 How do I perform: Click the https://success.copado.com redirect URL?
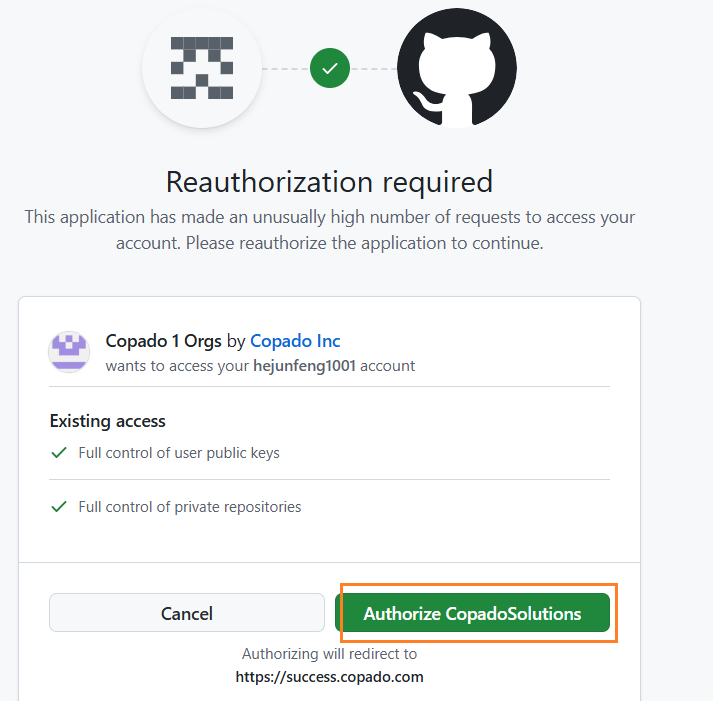point(330,677)
